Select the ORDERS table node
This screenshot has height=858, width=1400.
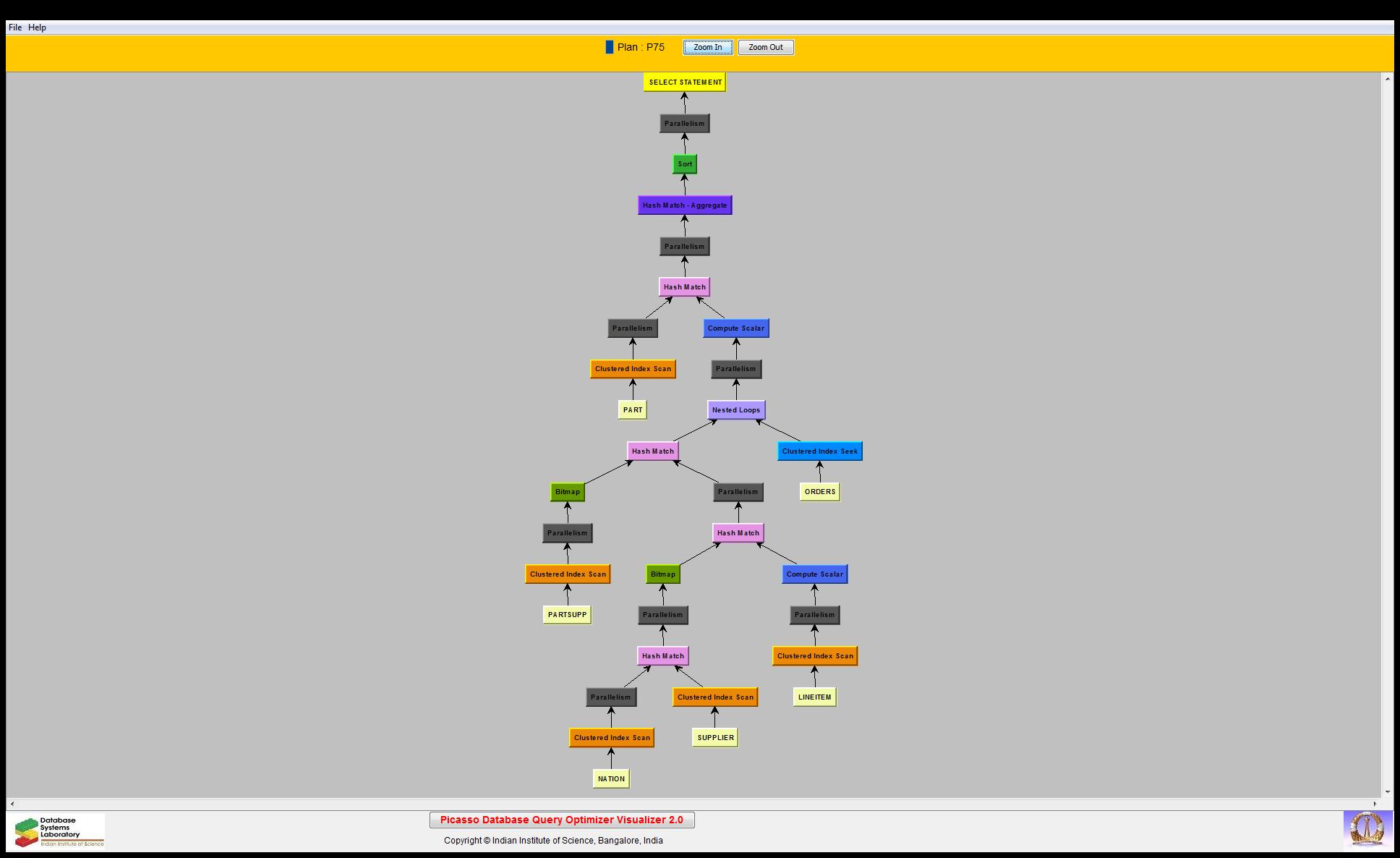click(x=819, y=492)
